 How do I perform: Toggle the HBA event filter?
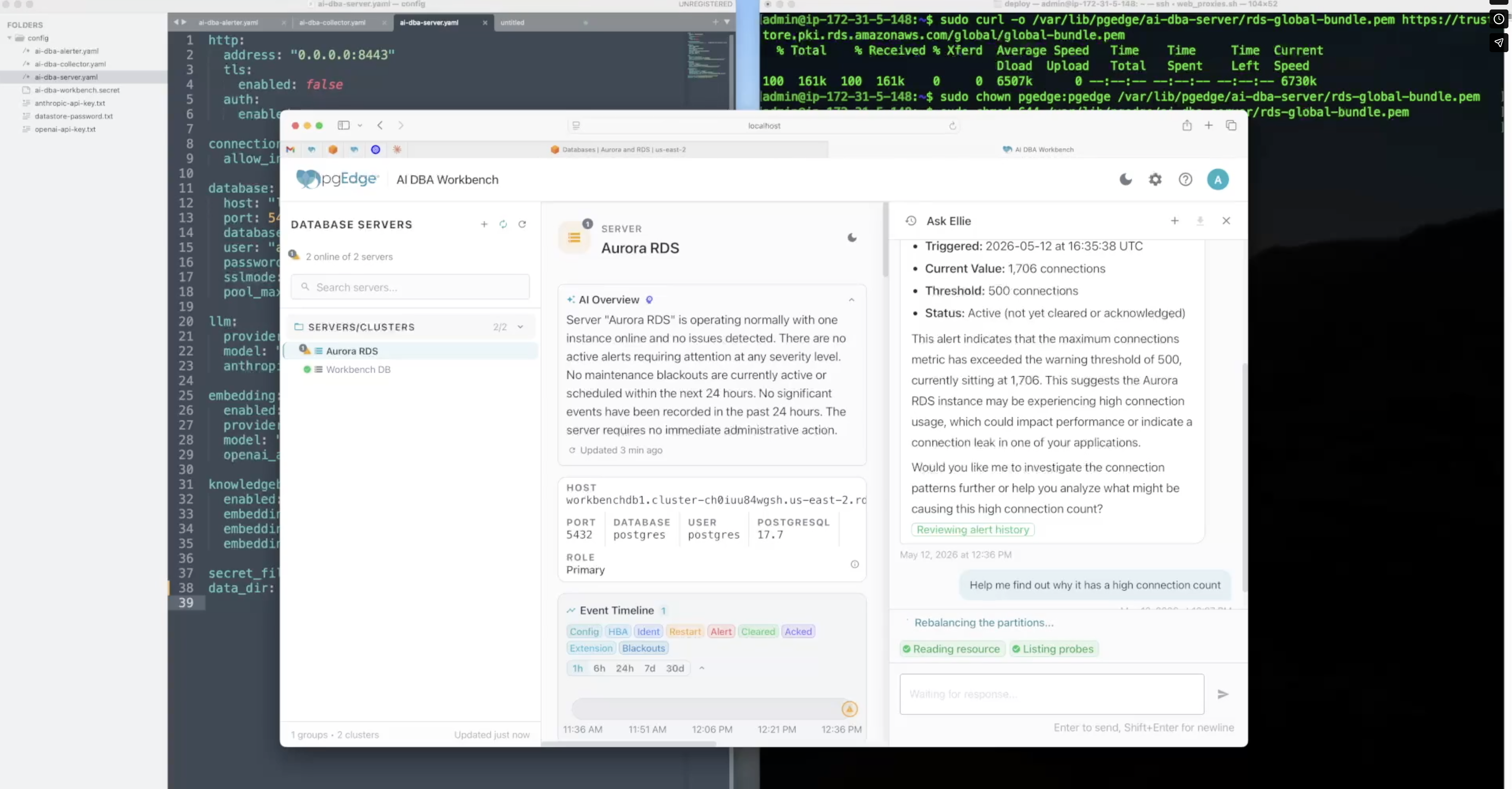[x=617, y=631]
